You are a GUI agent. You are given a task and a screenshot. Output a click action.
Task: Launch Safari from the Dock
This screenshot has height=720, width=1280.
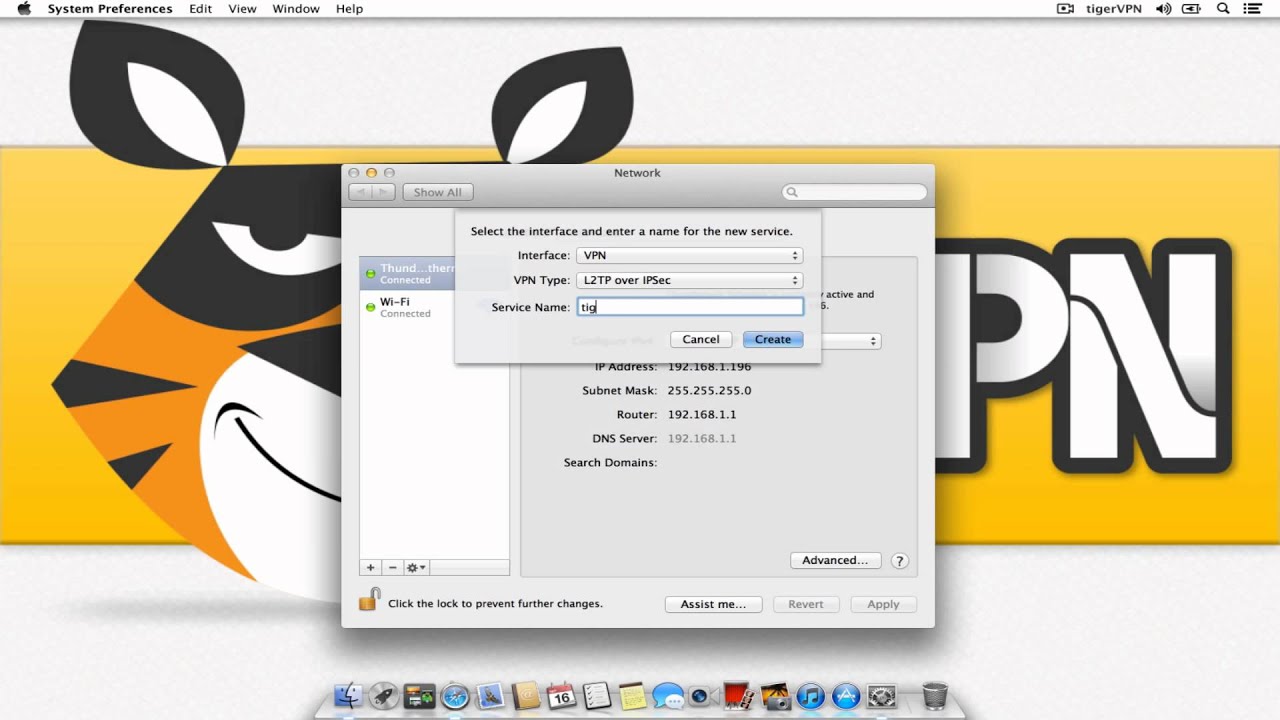click(455, 696)
